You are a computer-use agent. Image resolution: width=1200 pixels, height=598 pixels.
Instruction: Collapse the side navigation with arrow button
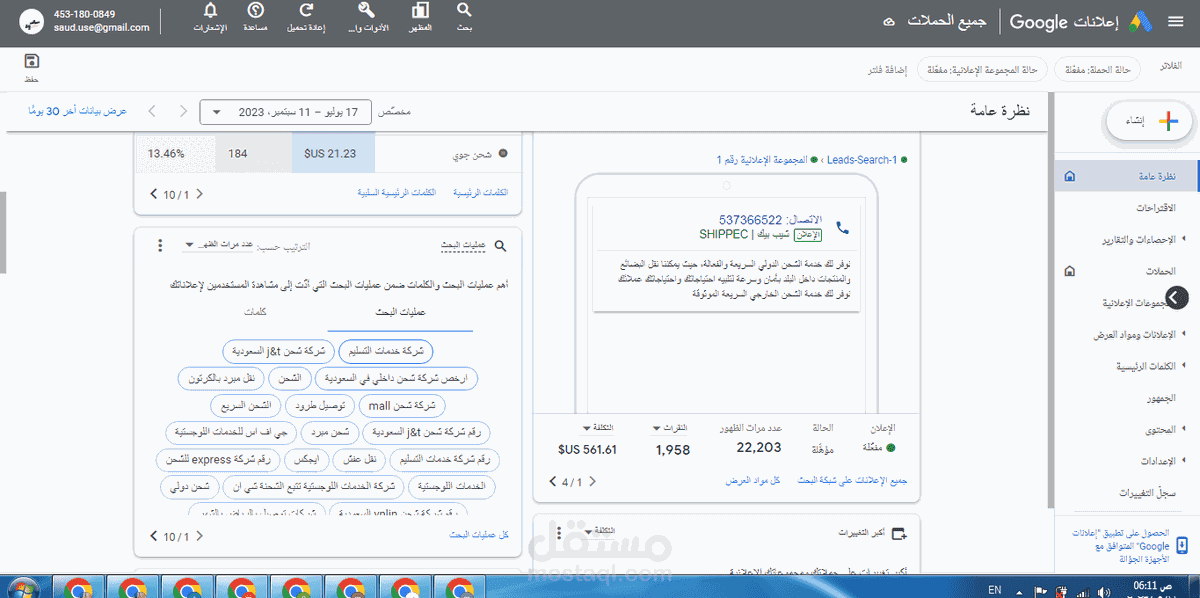[1177, 297]
